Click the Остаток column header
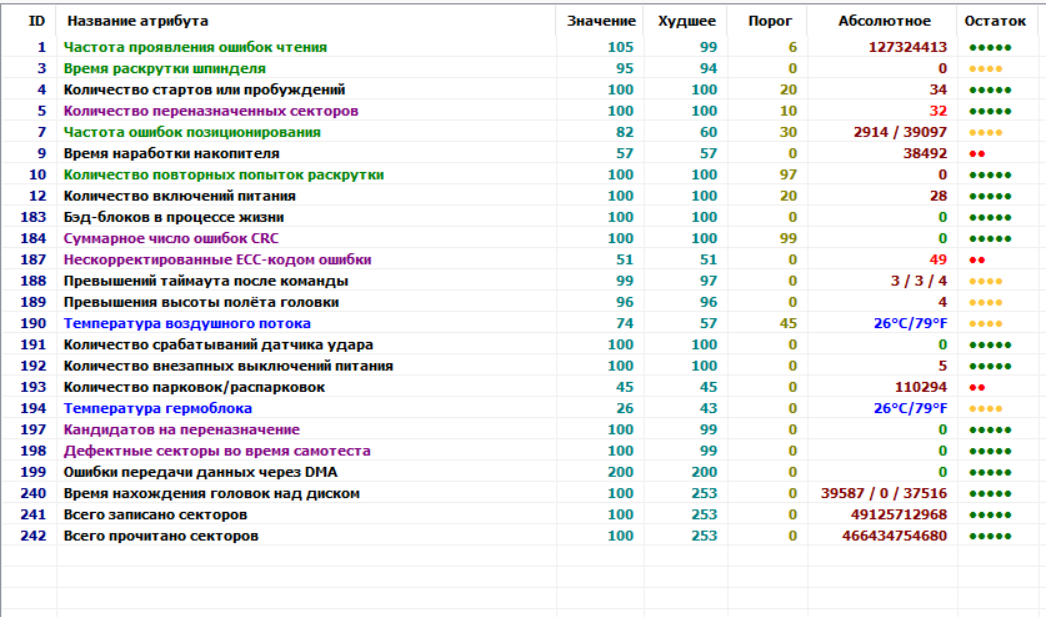The image size is (1046, 617). click(994, 21)
